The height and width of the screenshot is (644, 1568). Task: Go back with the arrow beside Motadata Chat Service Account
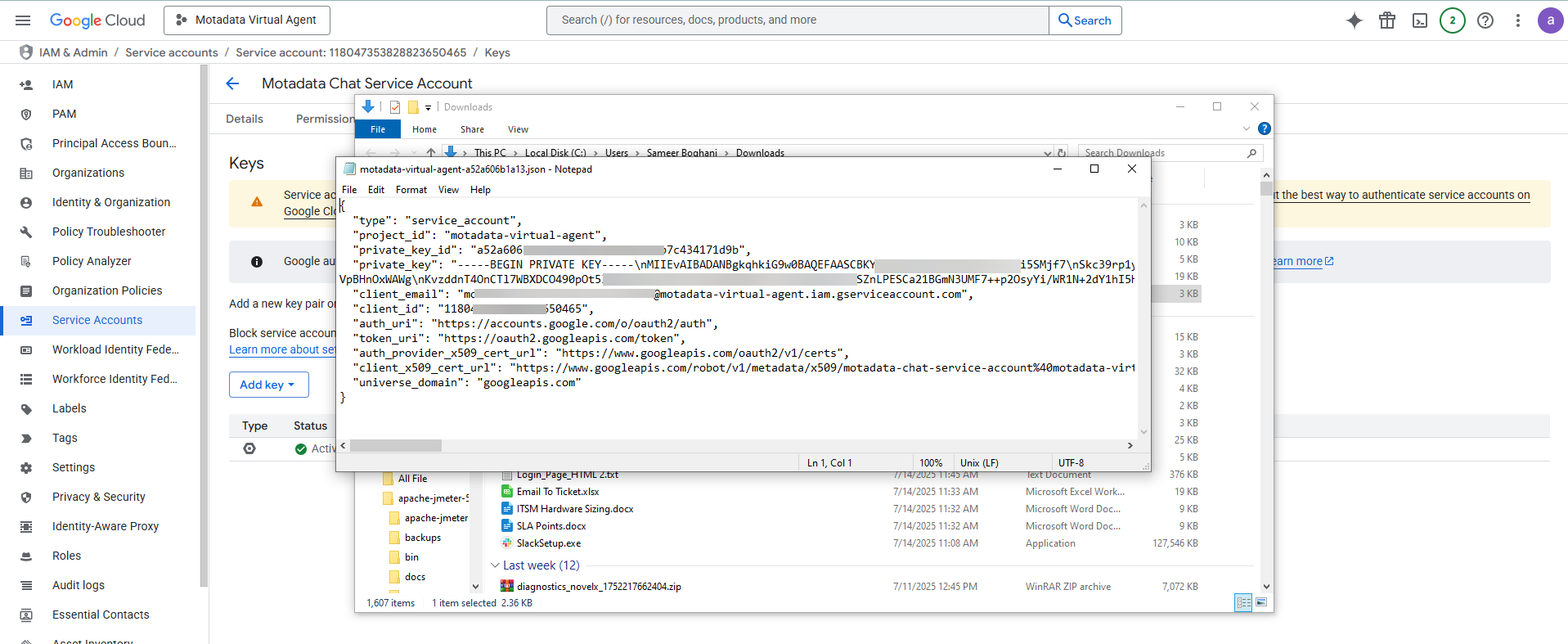[232, 83]
